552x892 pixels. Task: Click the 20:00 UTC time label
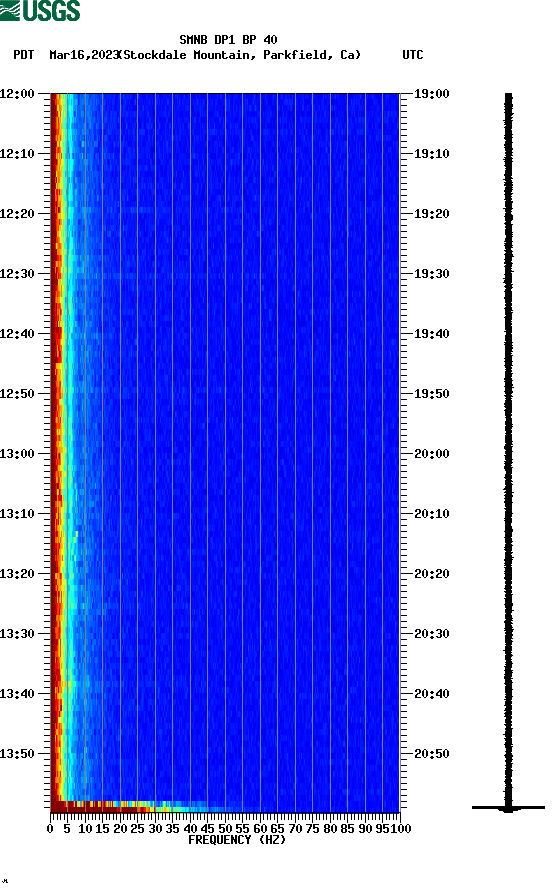431,454
